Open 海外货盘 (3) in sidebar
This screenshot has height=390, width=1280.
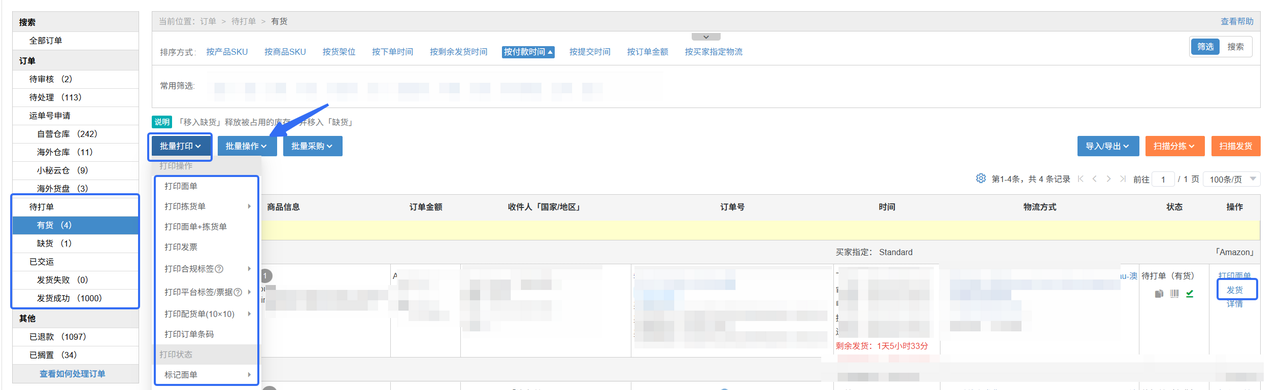(x=76, y=188)
